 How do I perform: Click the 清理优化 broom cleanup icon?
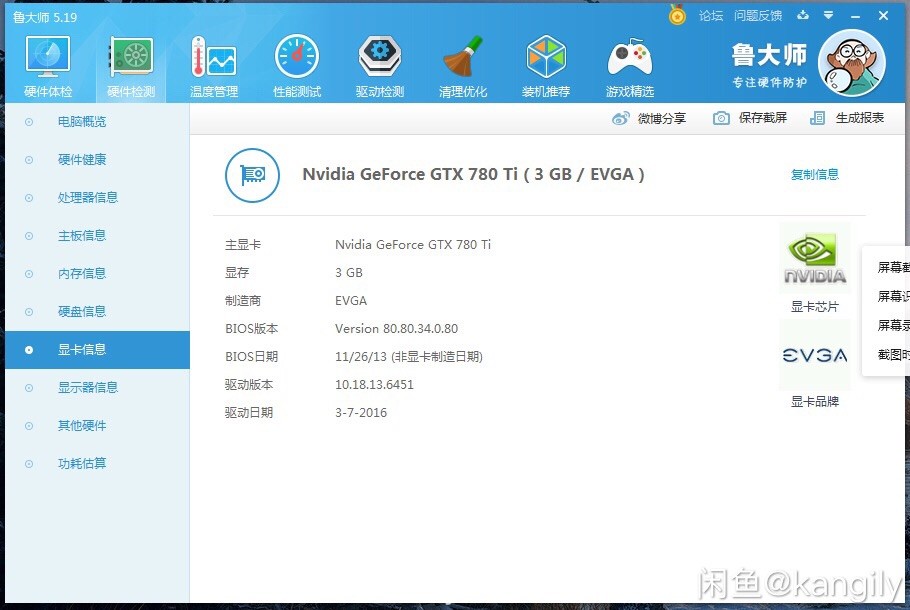463,56
